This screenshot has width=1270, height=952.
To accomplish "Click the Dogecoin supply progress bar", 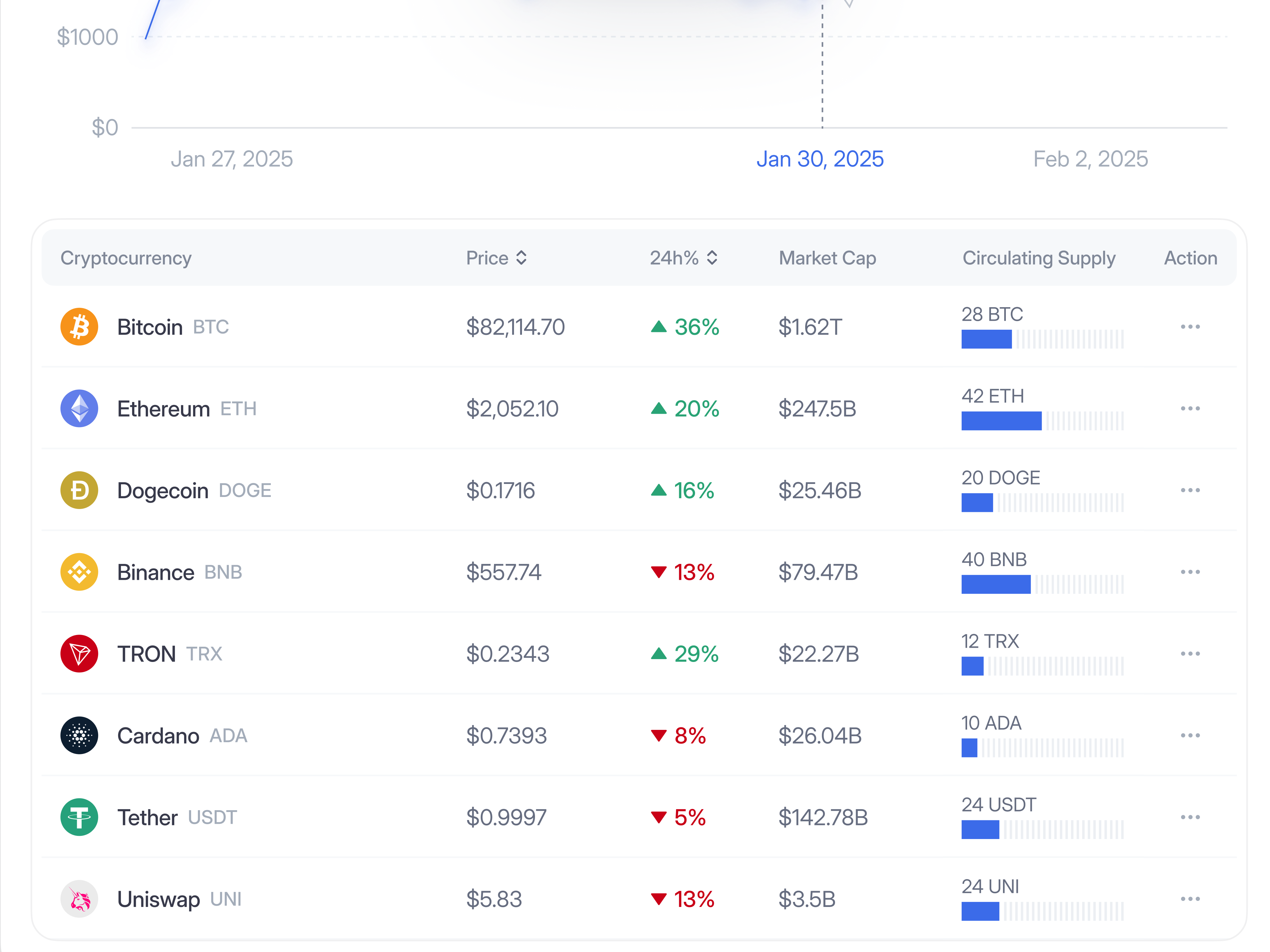I will (x=1043, y=503).
